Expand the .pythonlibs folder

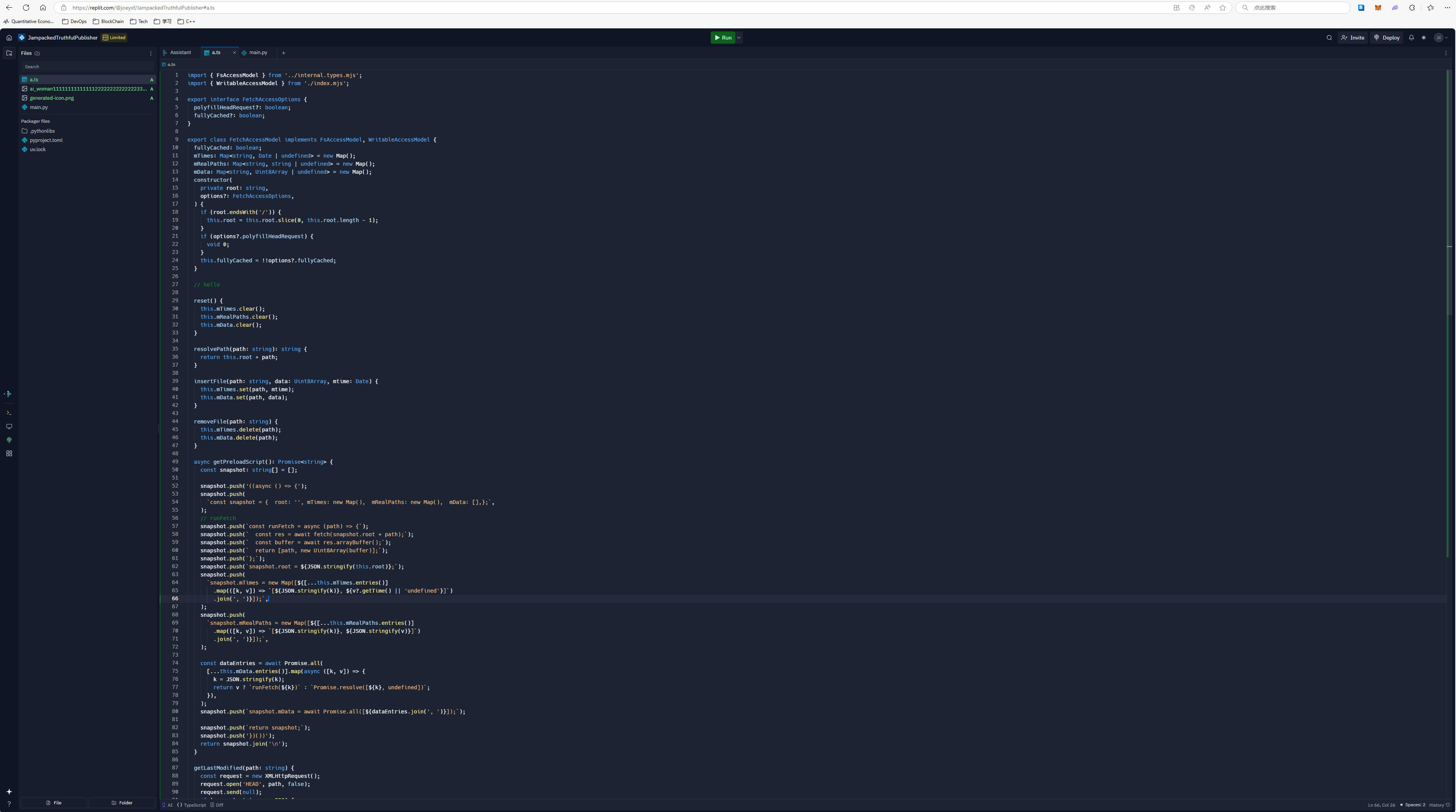pyautogui.click(x=42, y=131)
